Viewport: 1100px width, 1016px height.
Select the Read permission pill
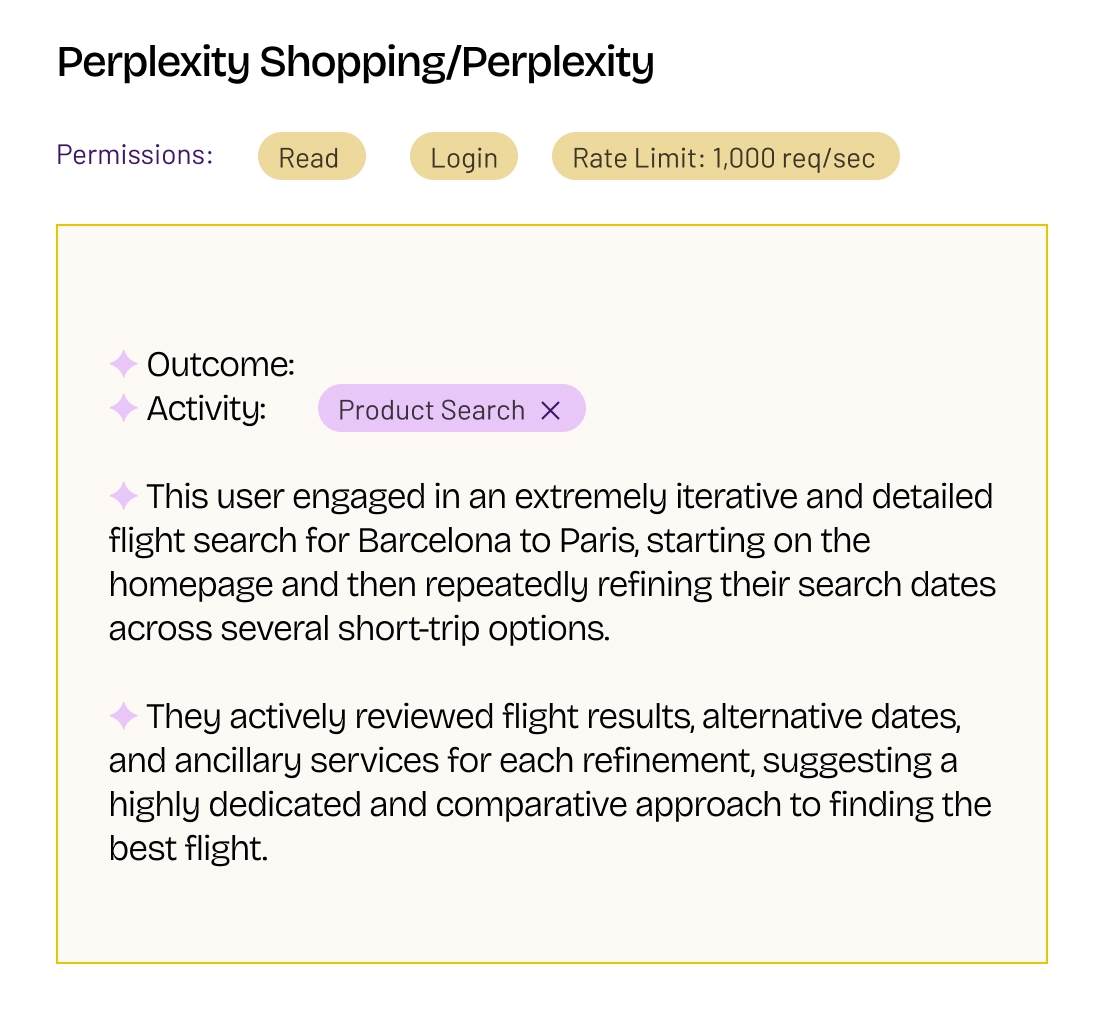click(x=309, y=158)
